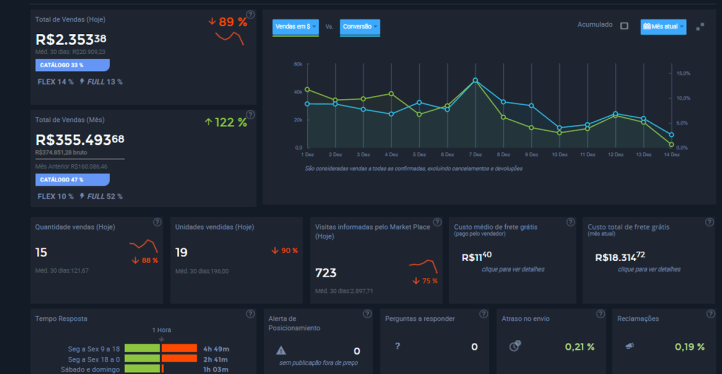The height and width of the screenshot is (374, 722).
Task: Click the CATÁLOGO 33 % bar
Action: click(72, 65)
